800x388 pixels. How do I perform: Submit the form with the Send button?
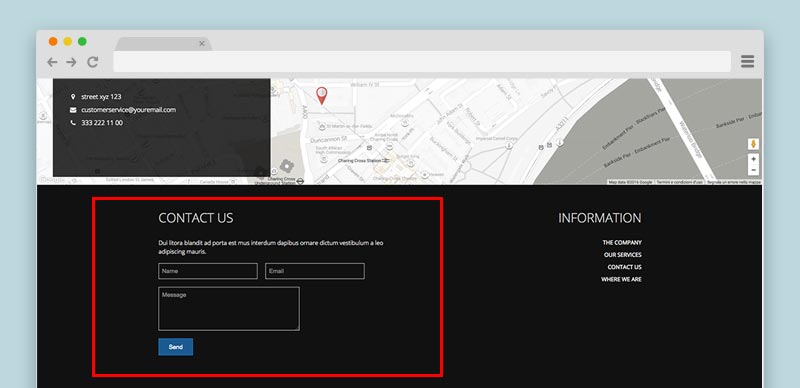(176, 347)
